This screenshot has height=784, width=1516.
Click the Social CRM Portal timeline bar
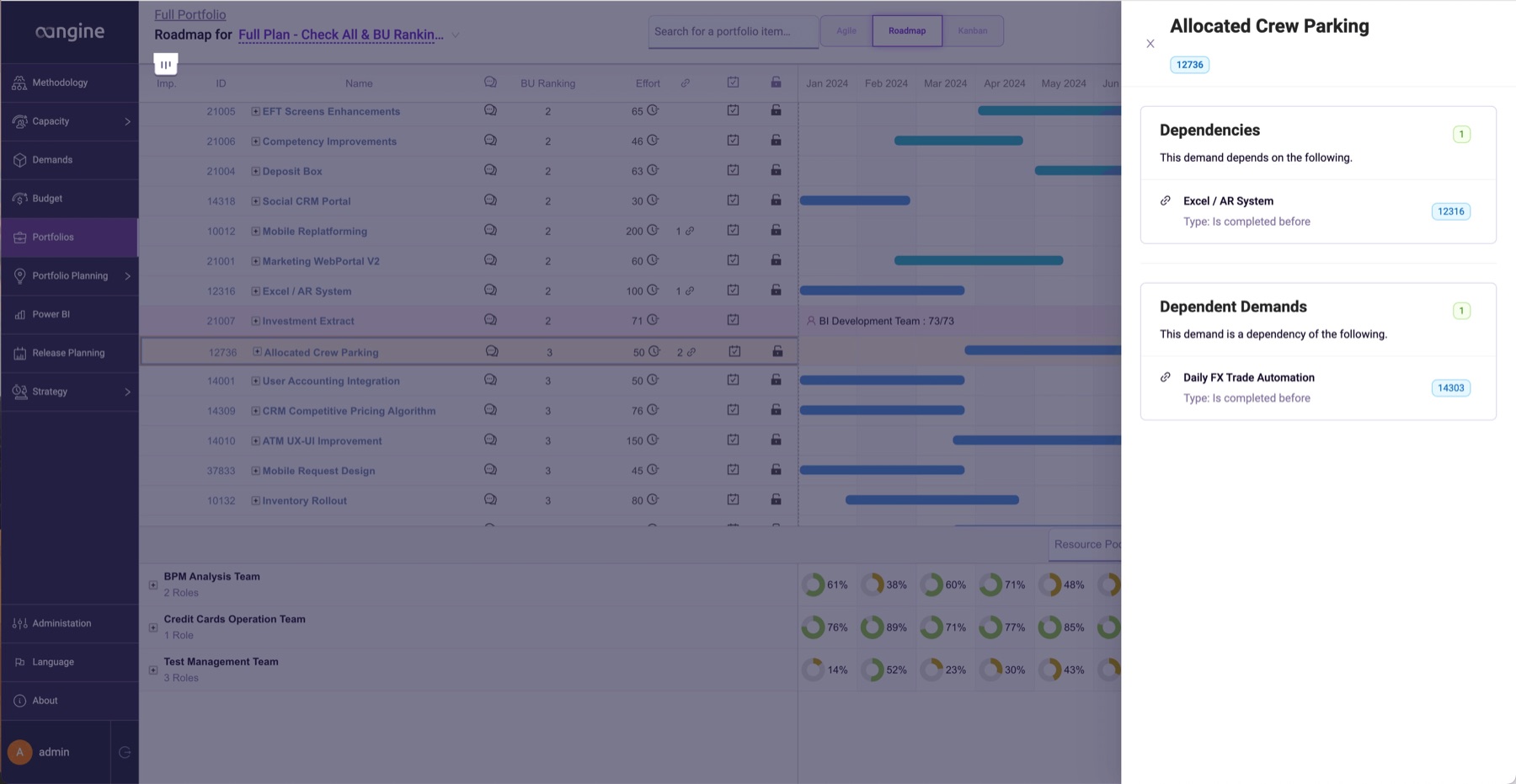pos(855,200)
